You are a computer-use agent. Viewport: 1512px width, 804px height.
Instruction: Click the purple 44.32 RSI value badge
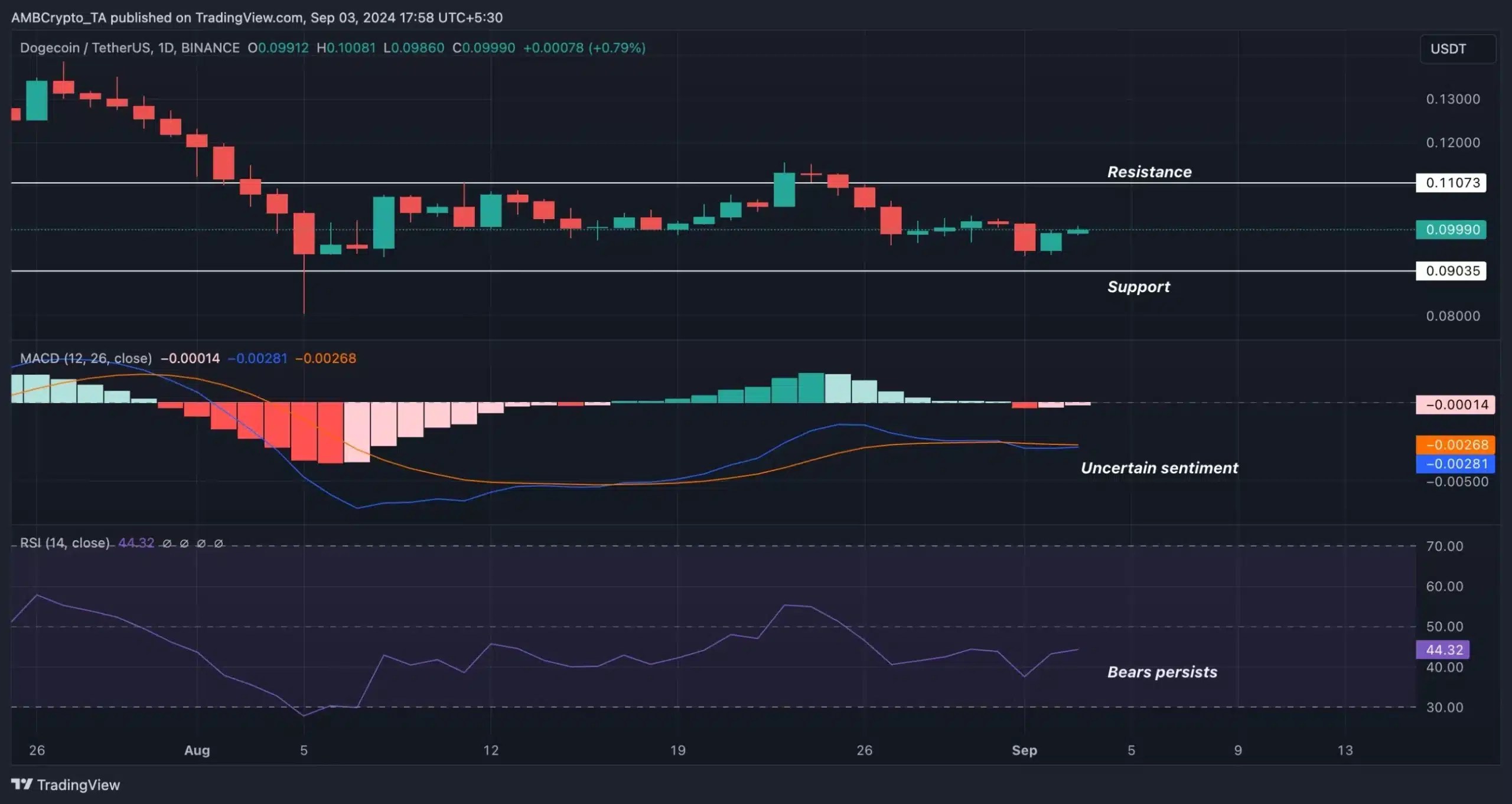[1443, 650]
